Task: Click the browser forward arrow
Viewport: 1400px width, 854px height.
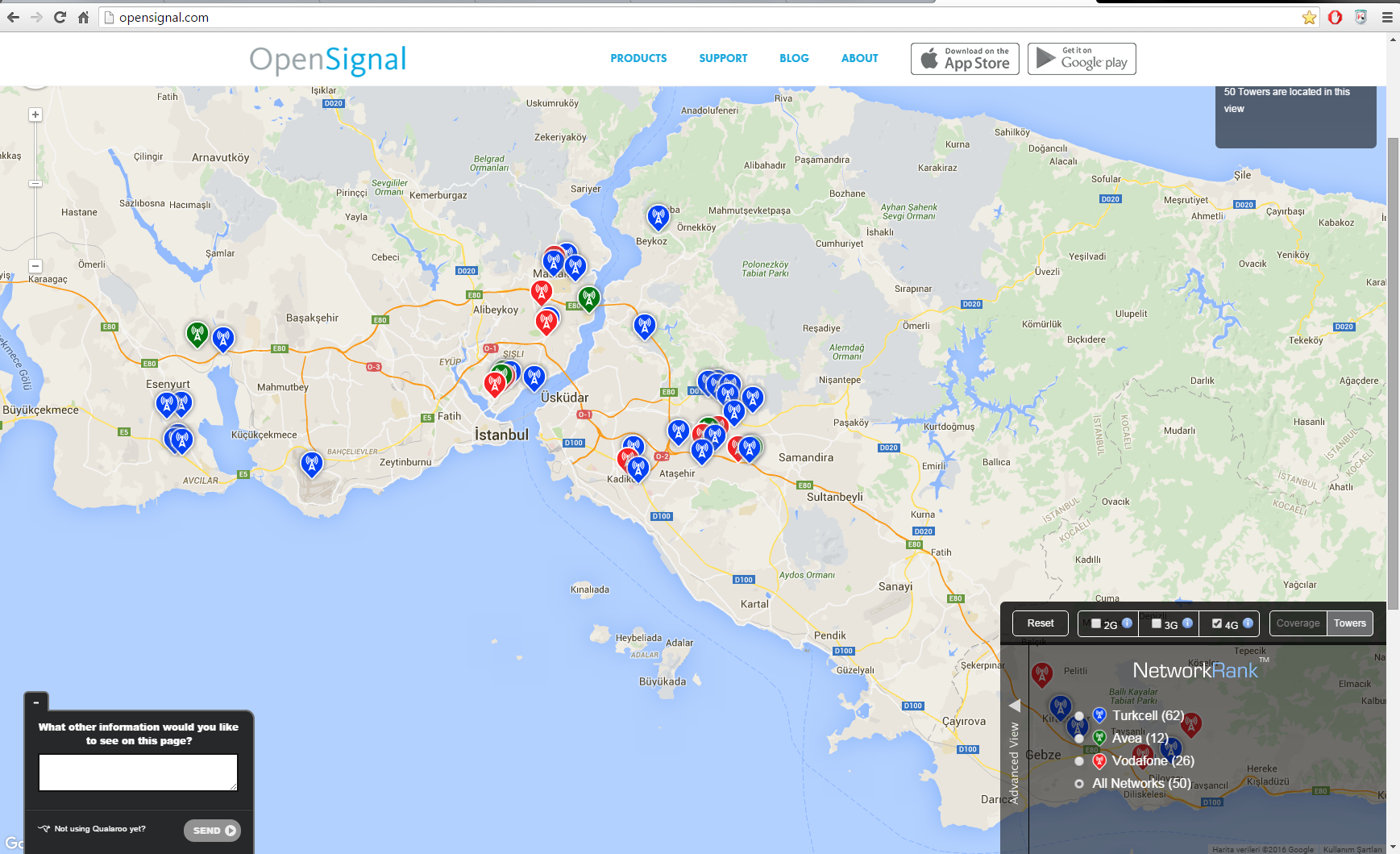Action: (36, 17)
